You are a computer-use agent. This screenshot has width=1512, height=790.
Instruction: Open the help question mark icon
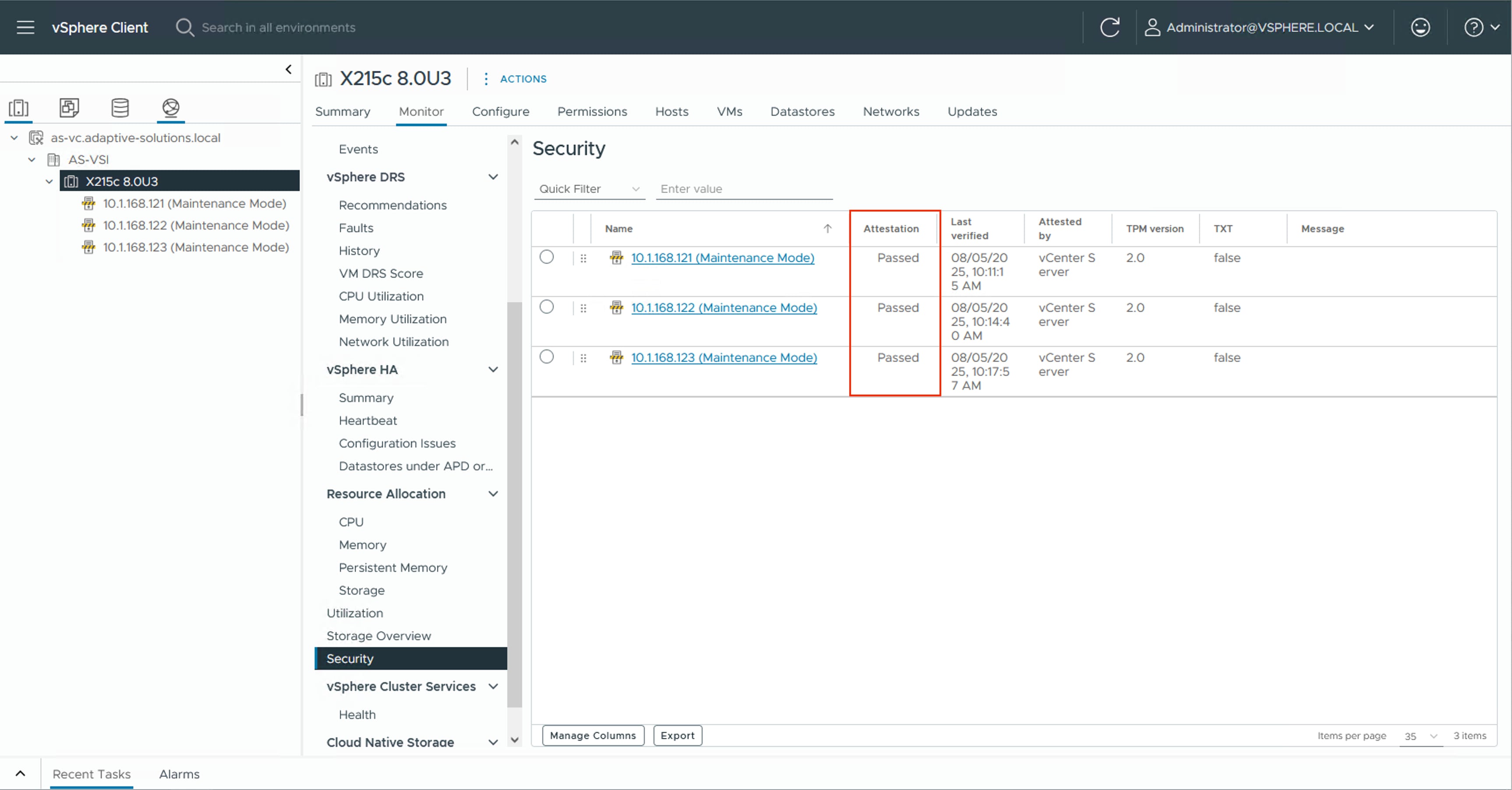coord(1474,27)
